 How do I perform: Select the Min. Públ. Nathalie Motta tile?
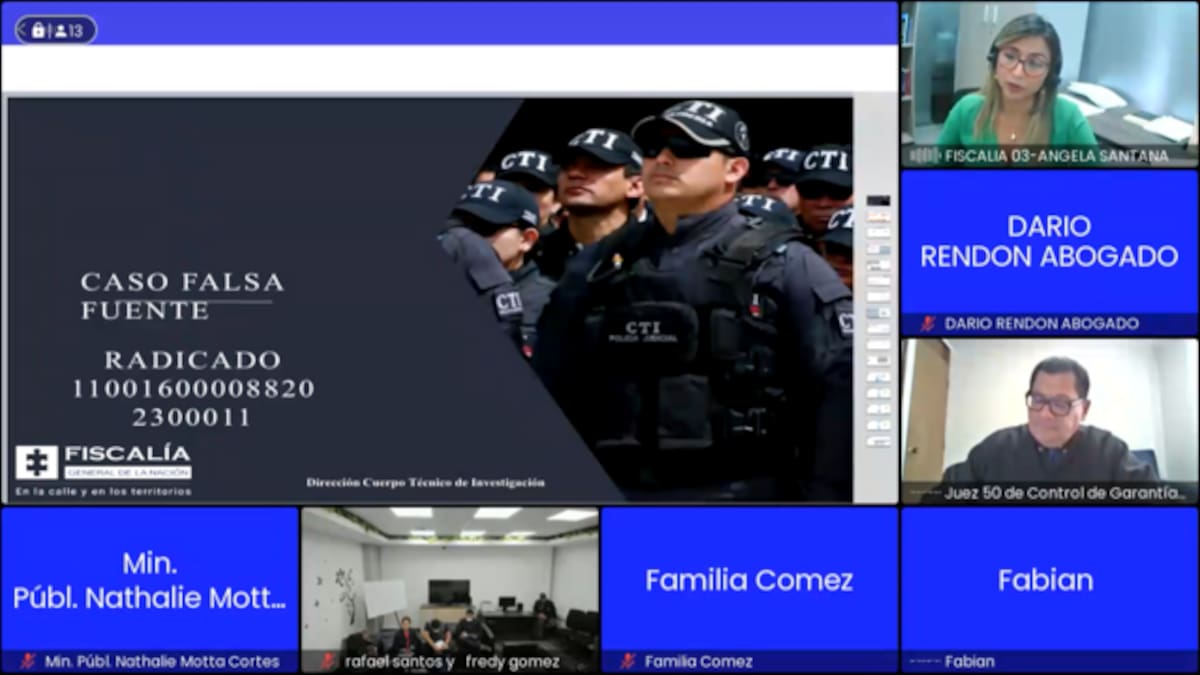click(x=150, y=580)
